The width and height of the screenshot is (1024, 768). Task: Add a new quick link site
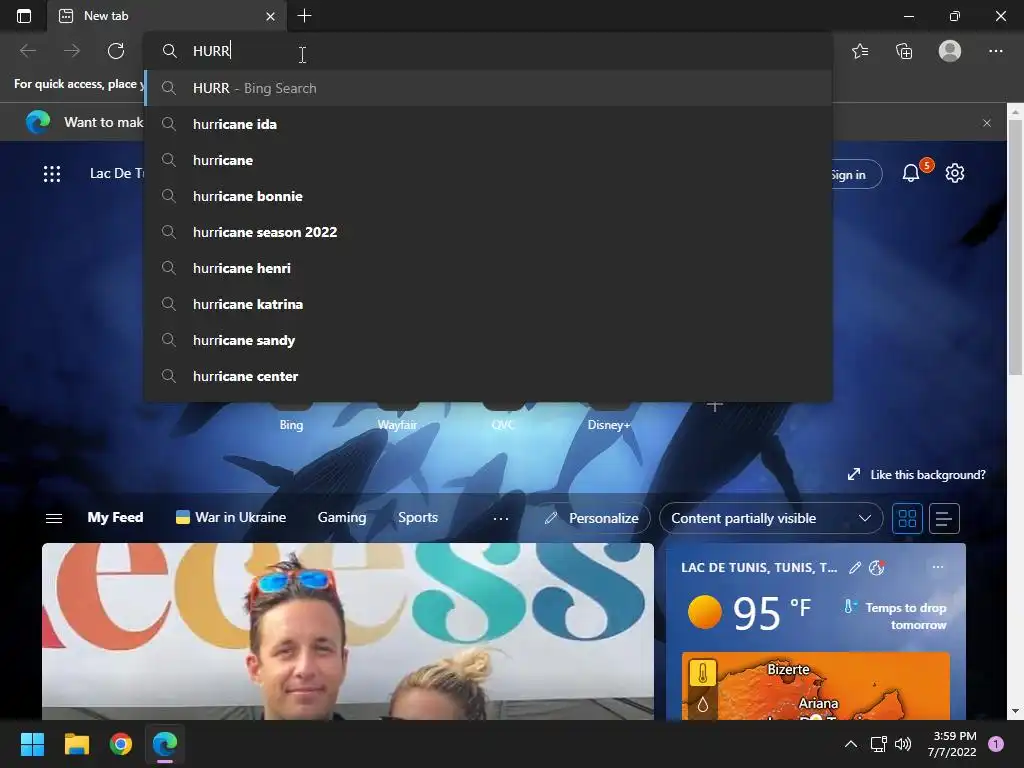[714, 406]
